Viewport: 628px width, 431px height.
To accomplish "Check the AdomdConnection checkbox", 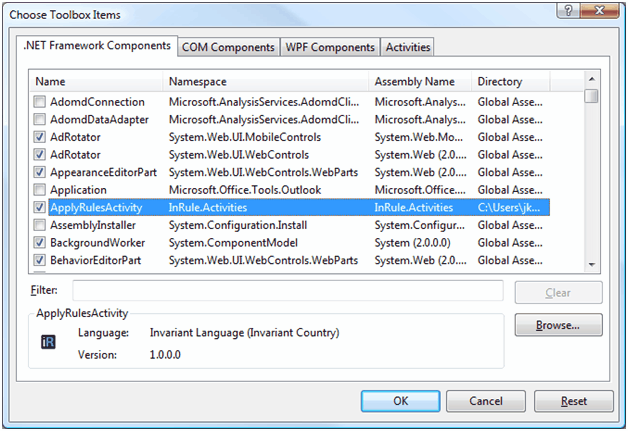I will tap(40, 102).
